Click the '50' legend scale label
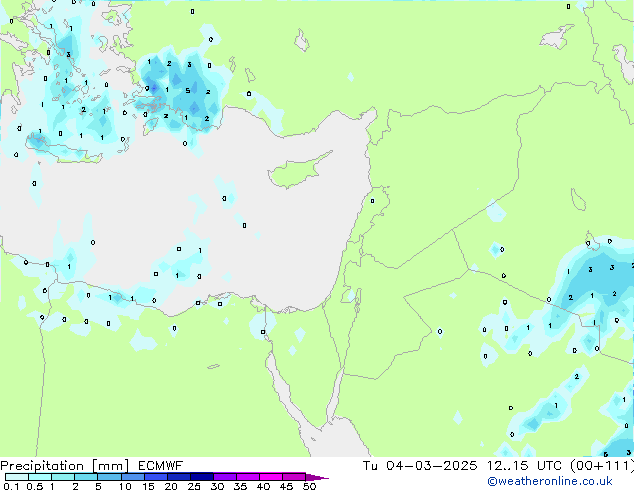634x490 pixels. (x=310, y=486)
